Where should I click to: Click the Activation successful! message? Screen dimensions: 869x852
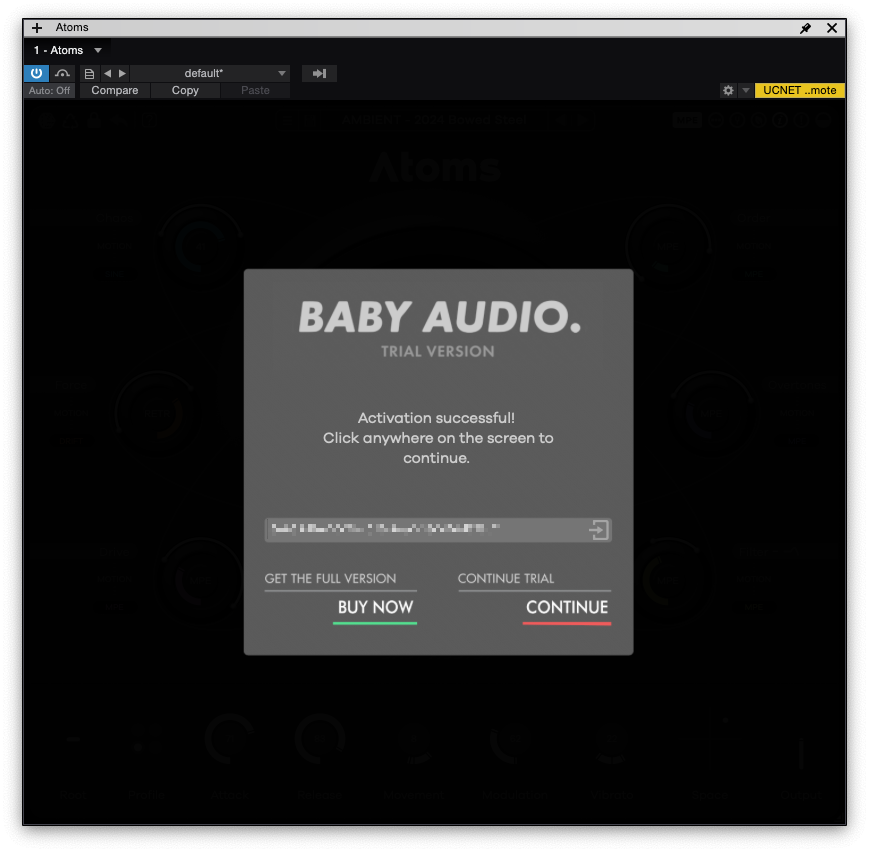[436, 418]
